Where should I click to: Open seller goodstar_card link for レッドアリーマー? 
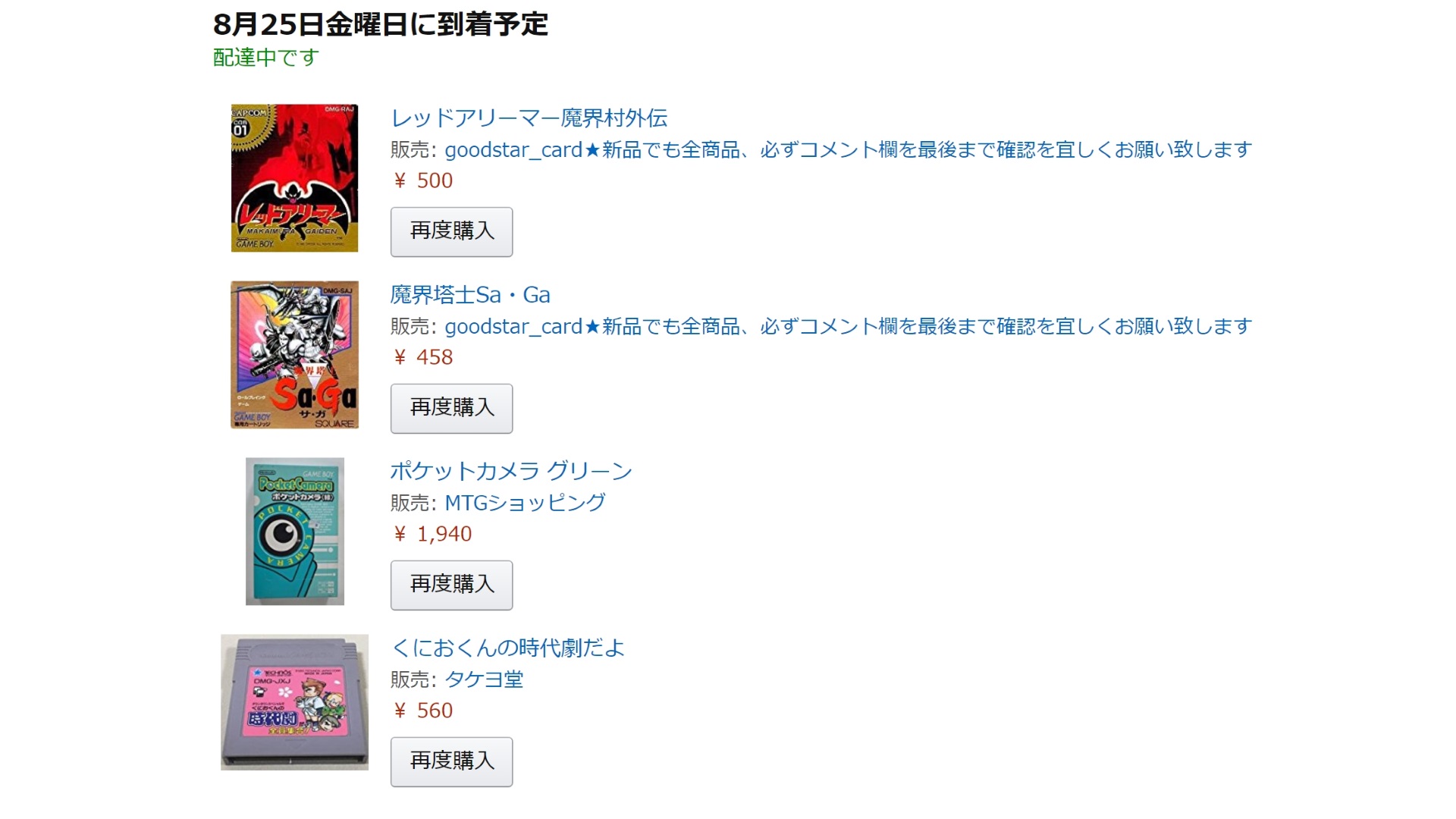tap(848, 150)
